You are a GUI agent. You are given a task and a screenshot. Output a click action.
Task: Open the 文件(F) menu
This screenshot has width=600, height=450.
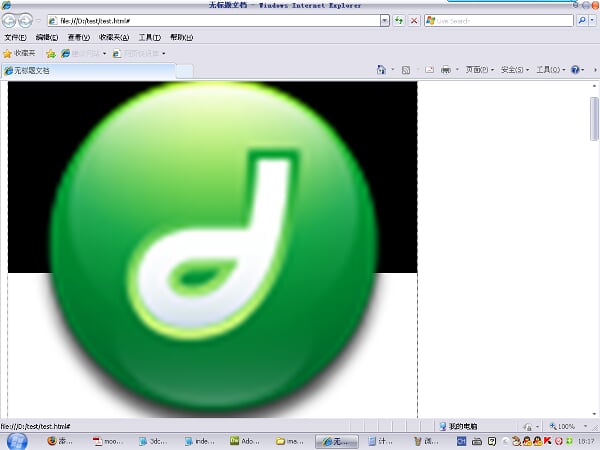click(15, 37)
